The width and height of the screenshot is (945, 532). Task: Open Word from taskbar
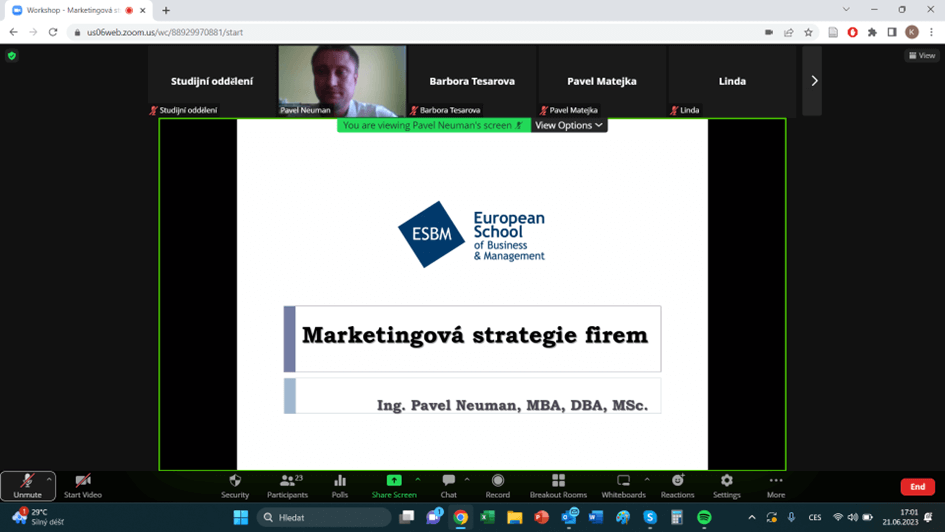pyautogui.click(x=595, y=517)
